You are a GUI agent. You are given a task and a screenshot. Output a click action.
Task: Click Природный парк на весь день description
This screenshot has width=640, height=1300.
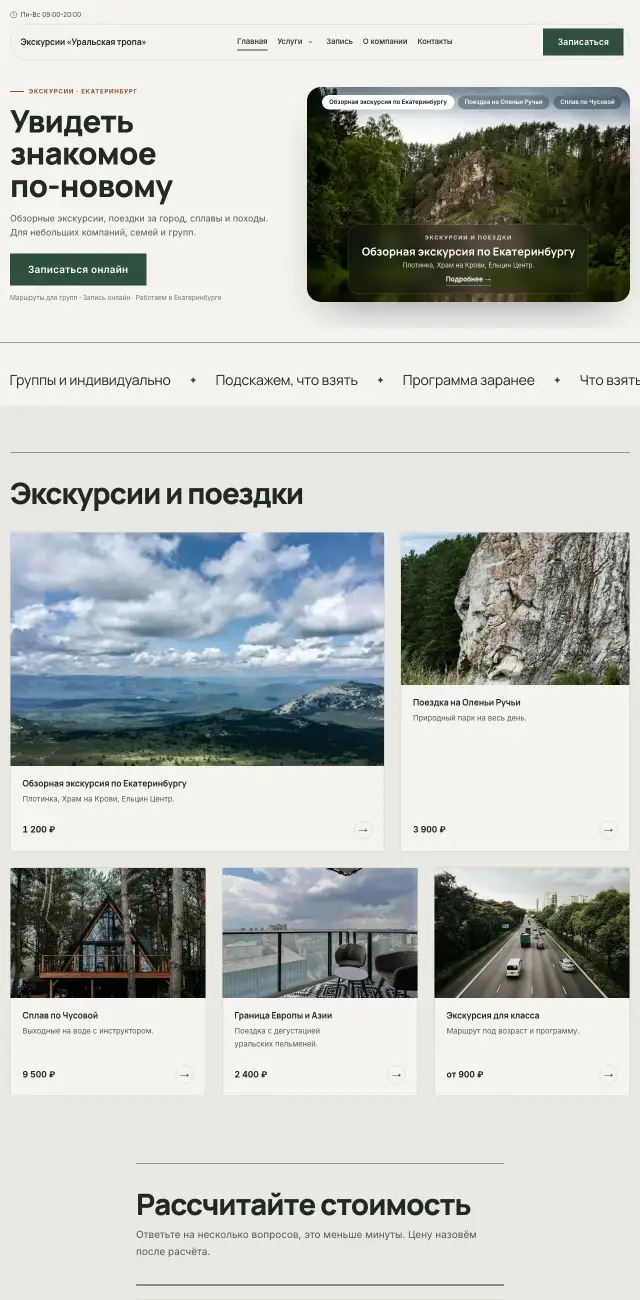tap(469, 718)
